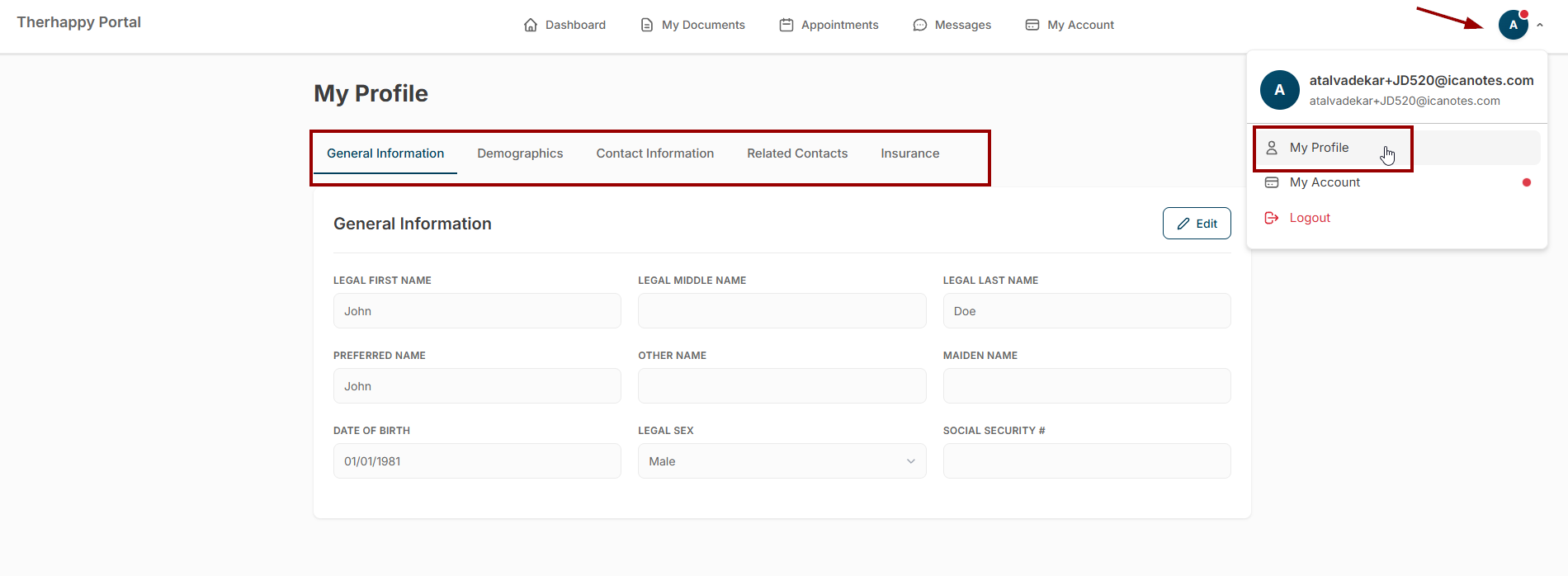1568x576 pixels.
Task: Collapse the user menu chevron next to avatar
Action: click(x=1540, y=25)
